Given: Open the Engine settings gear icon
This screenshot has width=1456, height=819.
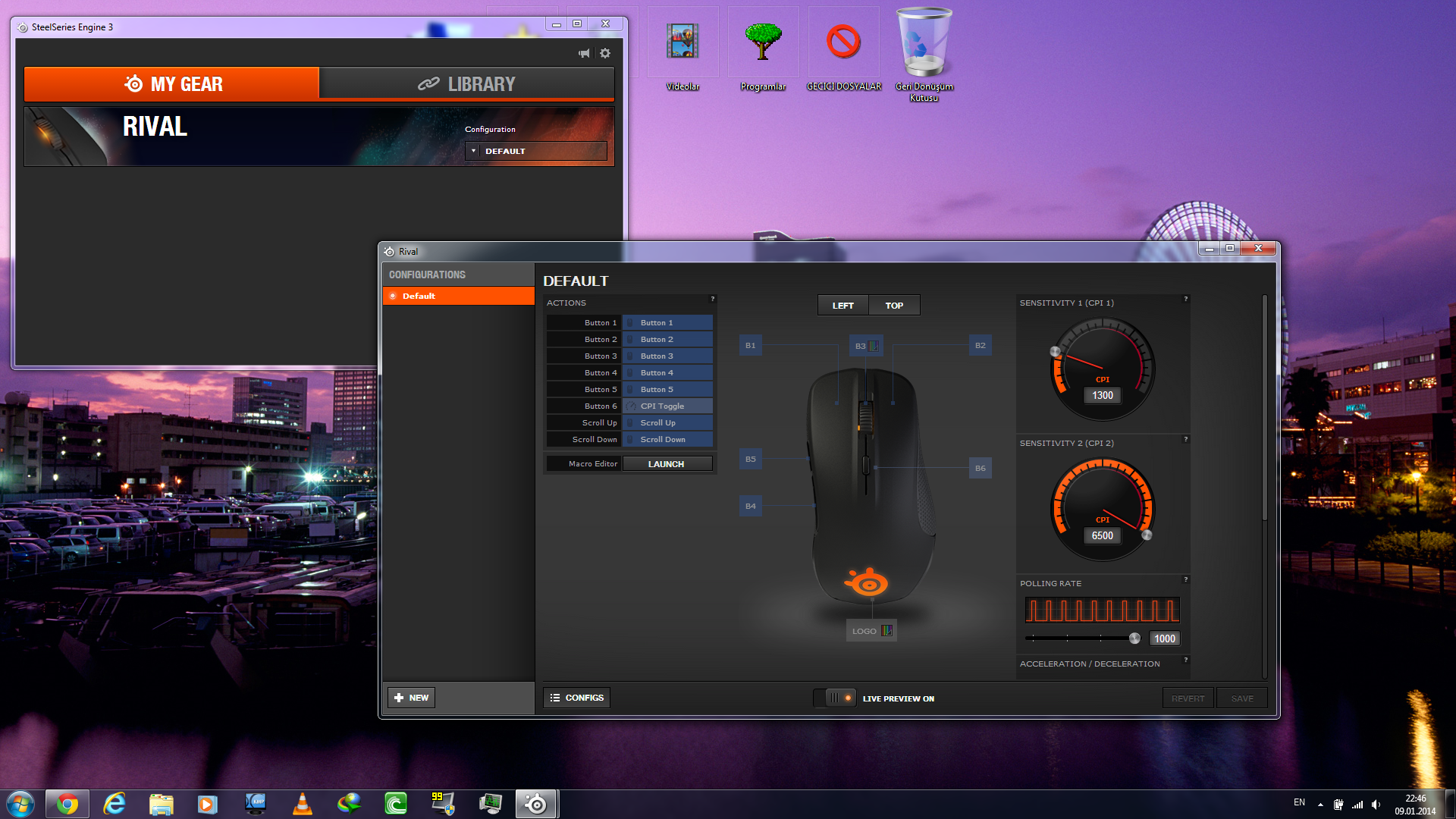Looking at the screenshot, I should pyautogui.click(x=605, y=53).
